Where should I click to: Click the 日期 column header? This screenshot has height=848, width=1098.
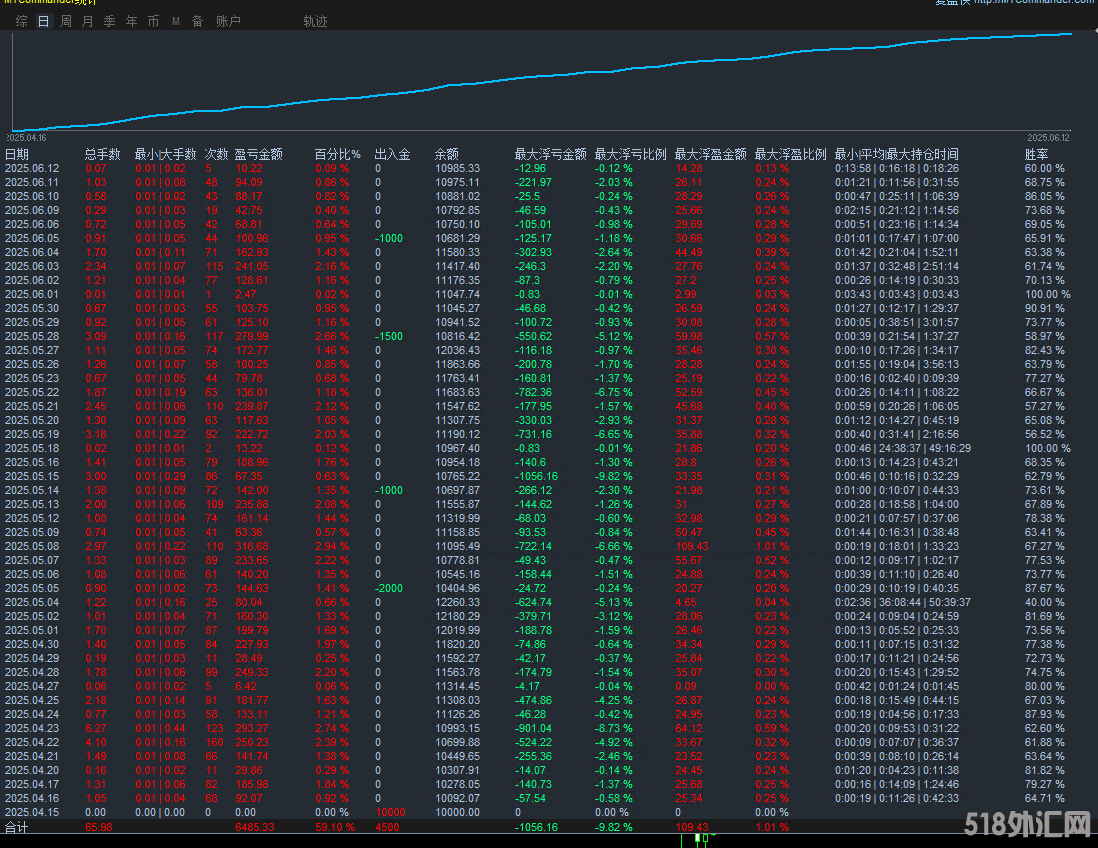pyautogui.click(x=17, y=154)
